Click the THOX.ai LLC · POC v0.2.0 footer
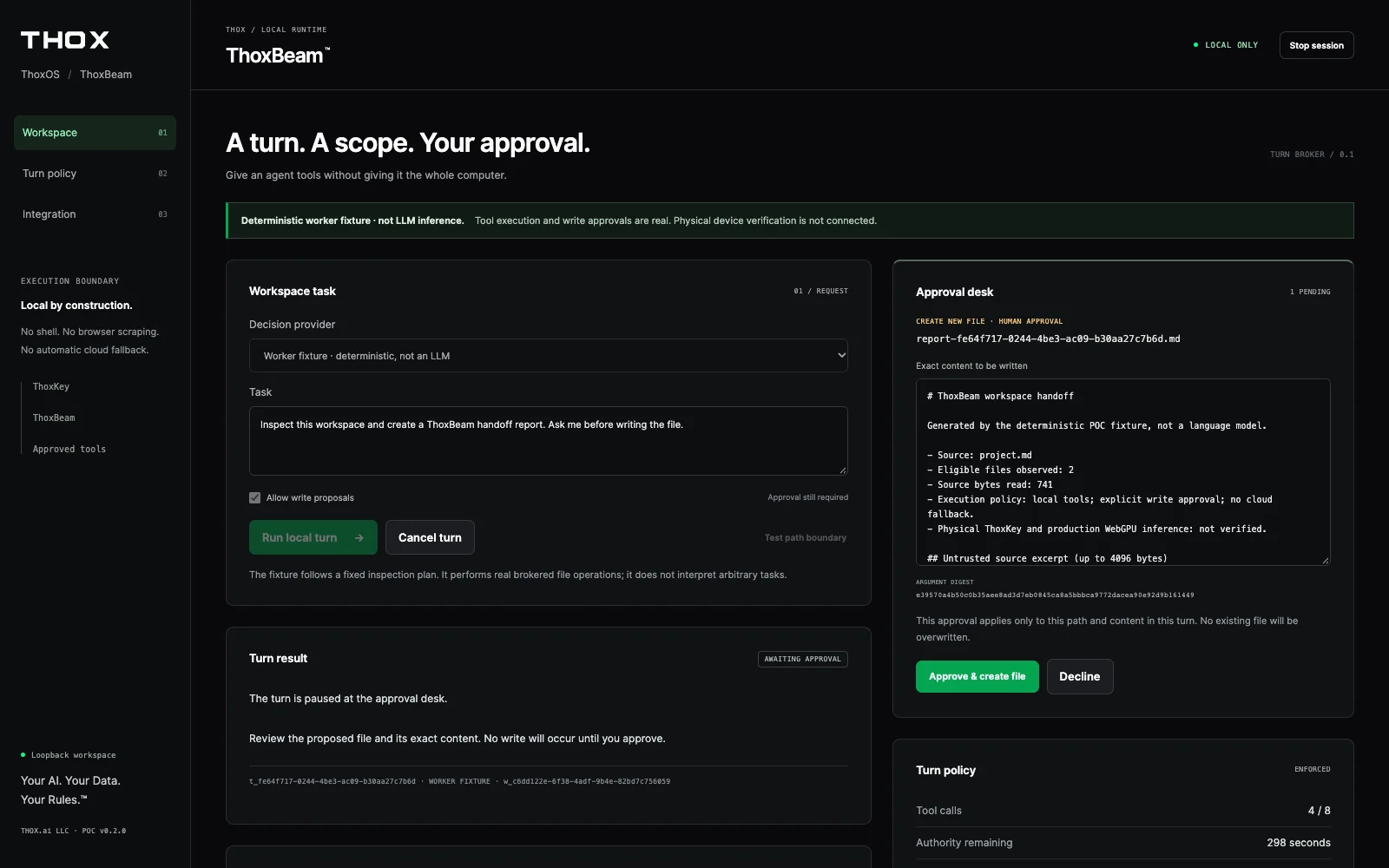Viewport: 1389px width, 868px height. tap(74, 832)
